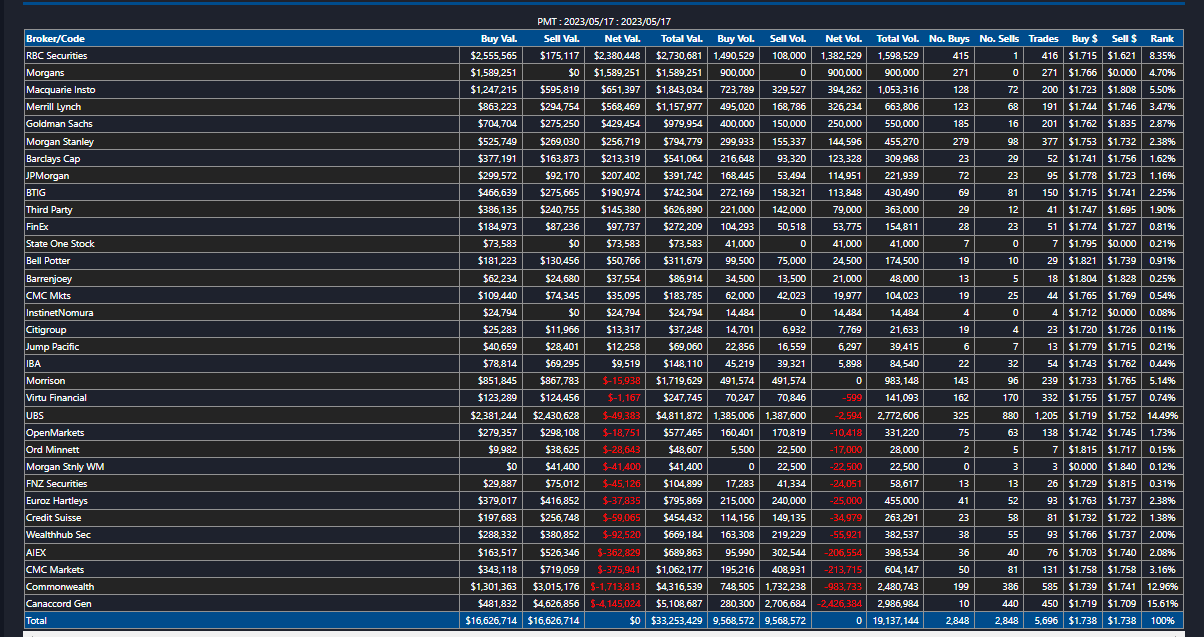Click the Rank column header
Viewport: 1204px width, 637px height.
[1162, 39]
